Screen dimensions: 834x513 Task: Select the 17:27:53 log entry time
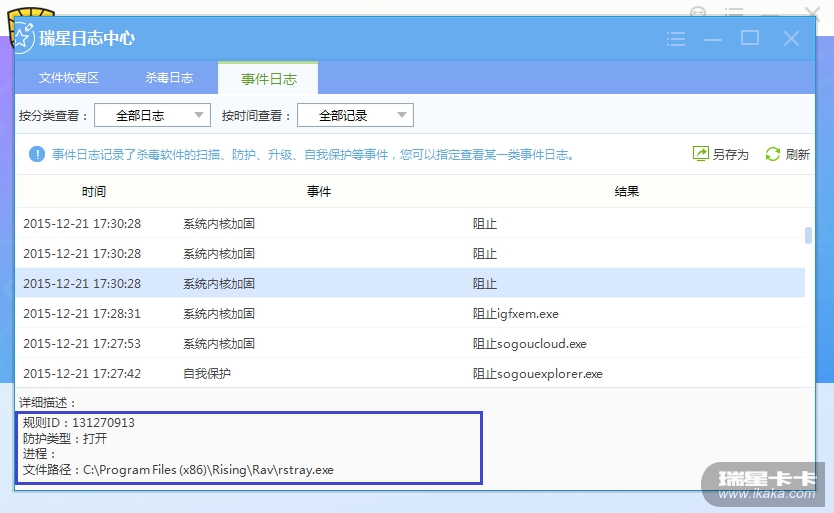pyautogui.click(x=82, y=344)
